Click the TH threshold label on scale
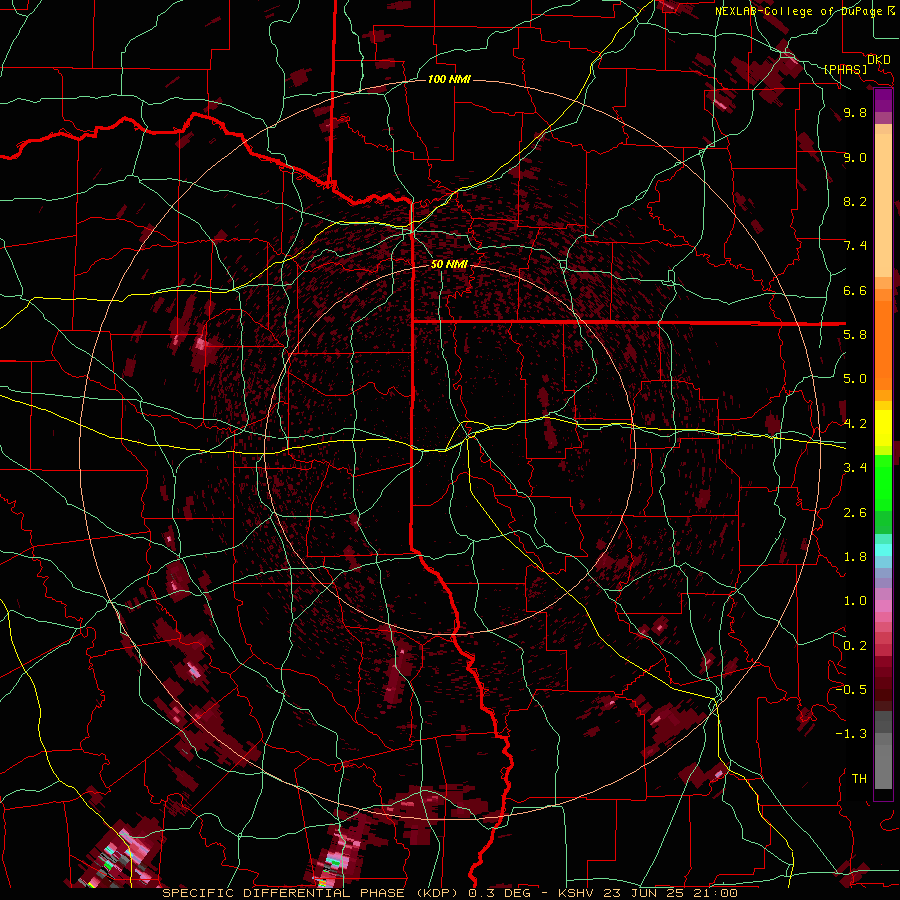Viewport: 900px width, 900px height. (x=859, y=779)
